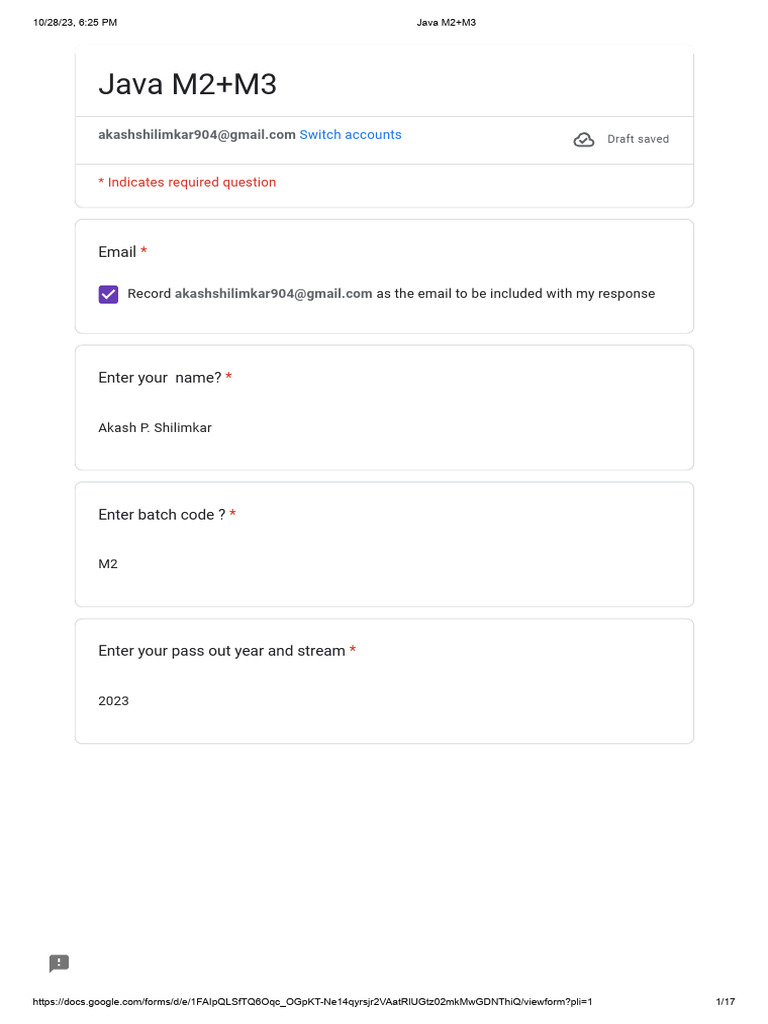This screenshot has height=1024, width=768.
Task: Click the Draft saved cloud icon
Action: pyautogui.click(x=584, y=140)
